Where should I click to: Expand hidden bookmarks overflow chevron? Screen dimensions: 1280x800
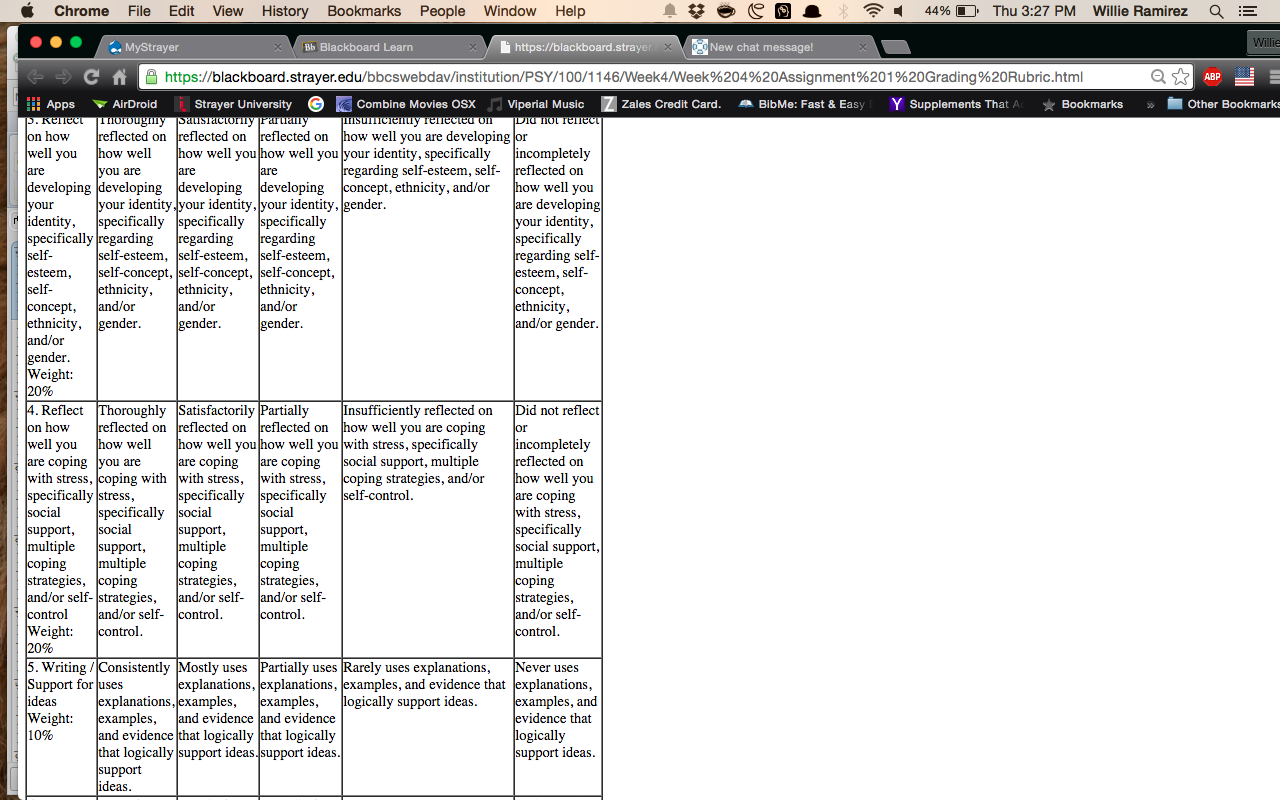pyautogui.click(x=1150, y=104)
